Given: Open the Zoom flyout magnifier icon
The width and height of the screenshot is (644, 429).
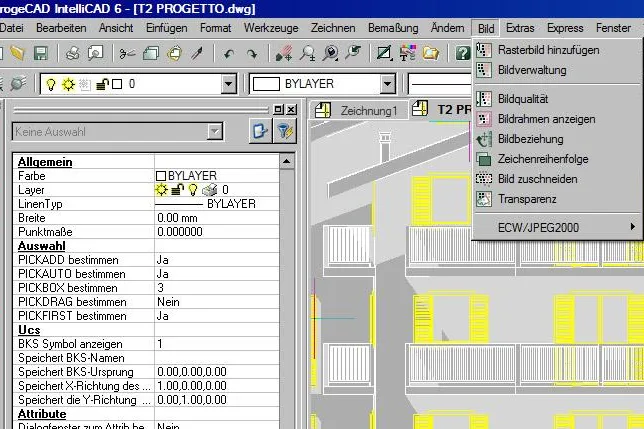Looking at the screenshot, I should [x=331, y=53].
